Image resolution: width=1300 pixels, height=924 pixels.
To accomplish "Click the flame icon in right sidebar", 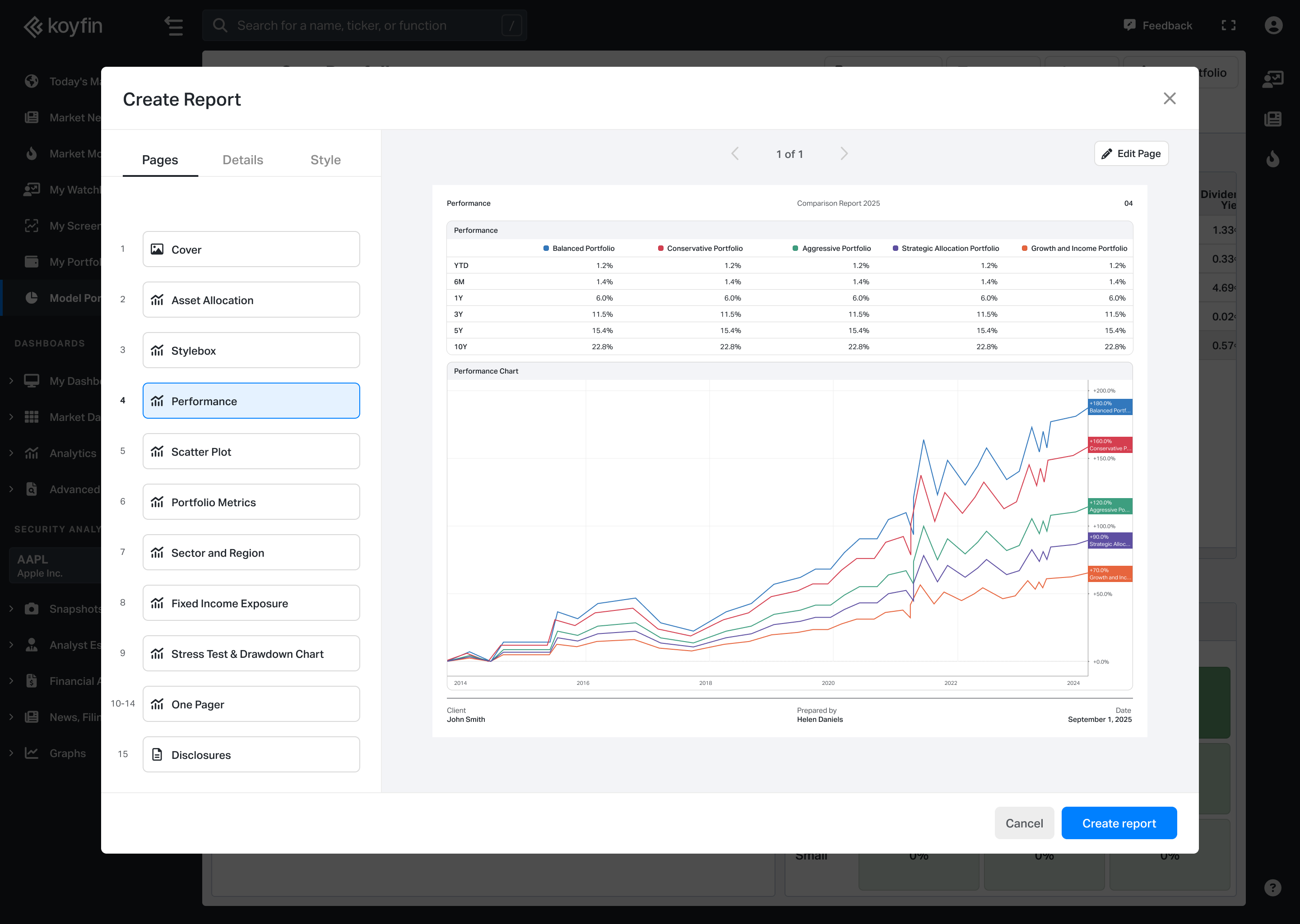I will pyautogui.click(x=1272, y=159).
